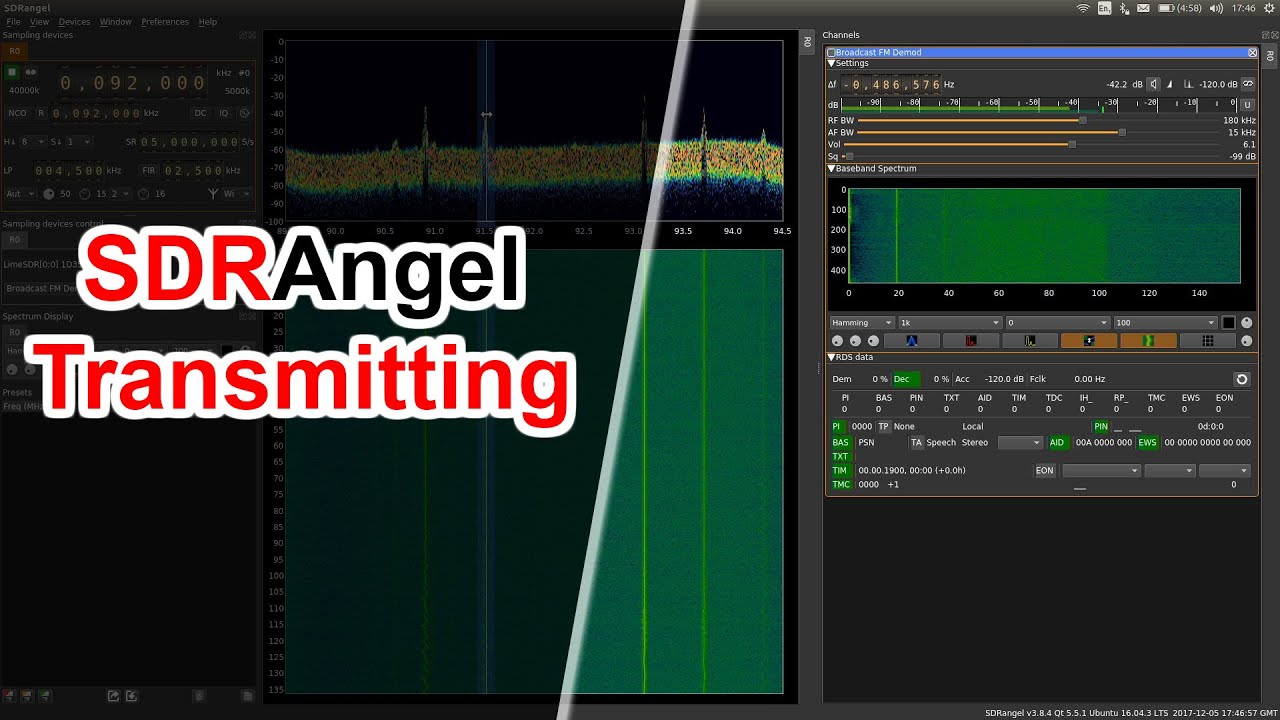This screenshot has height=720, width=1280.
Task: Click the delta frequency digit display
Action: (x=891, y=85)
